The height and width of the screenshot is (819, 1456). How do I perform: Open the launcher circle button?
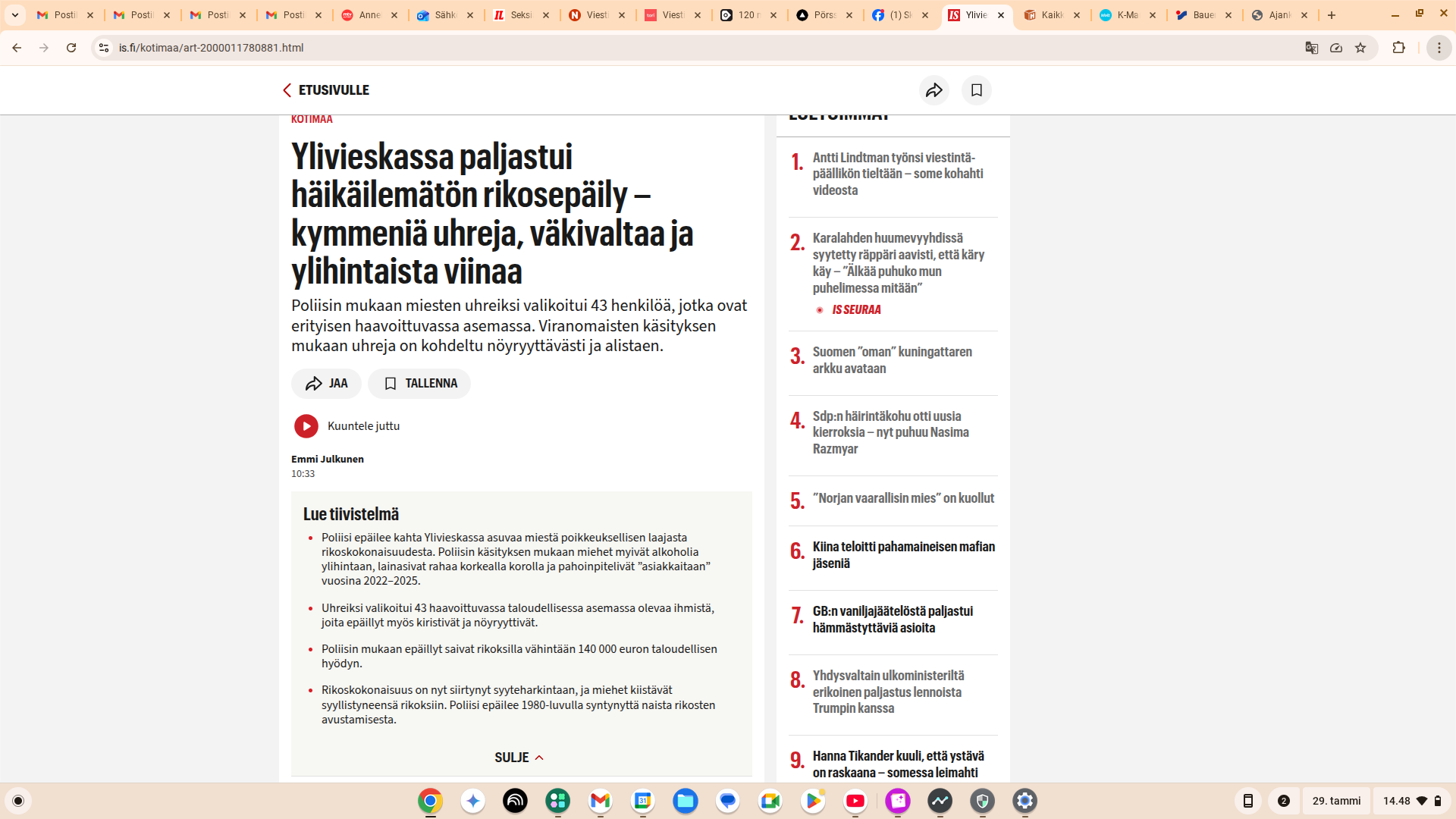pos(18,801)
